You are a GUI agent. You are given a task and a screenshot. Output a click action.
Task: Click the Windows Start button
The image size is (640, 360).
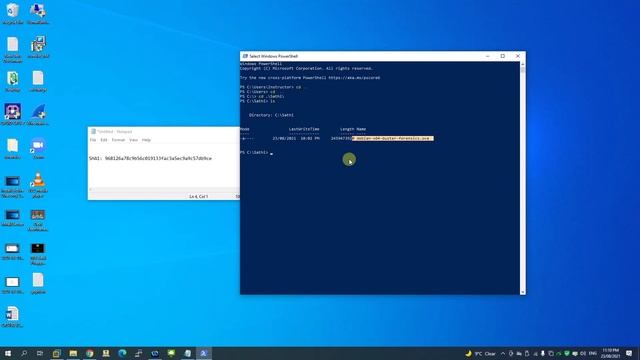pyautogui.click(x=7, y=353)
